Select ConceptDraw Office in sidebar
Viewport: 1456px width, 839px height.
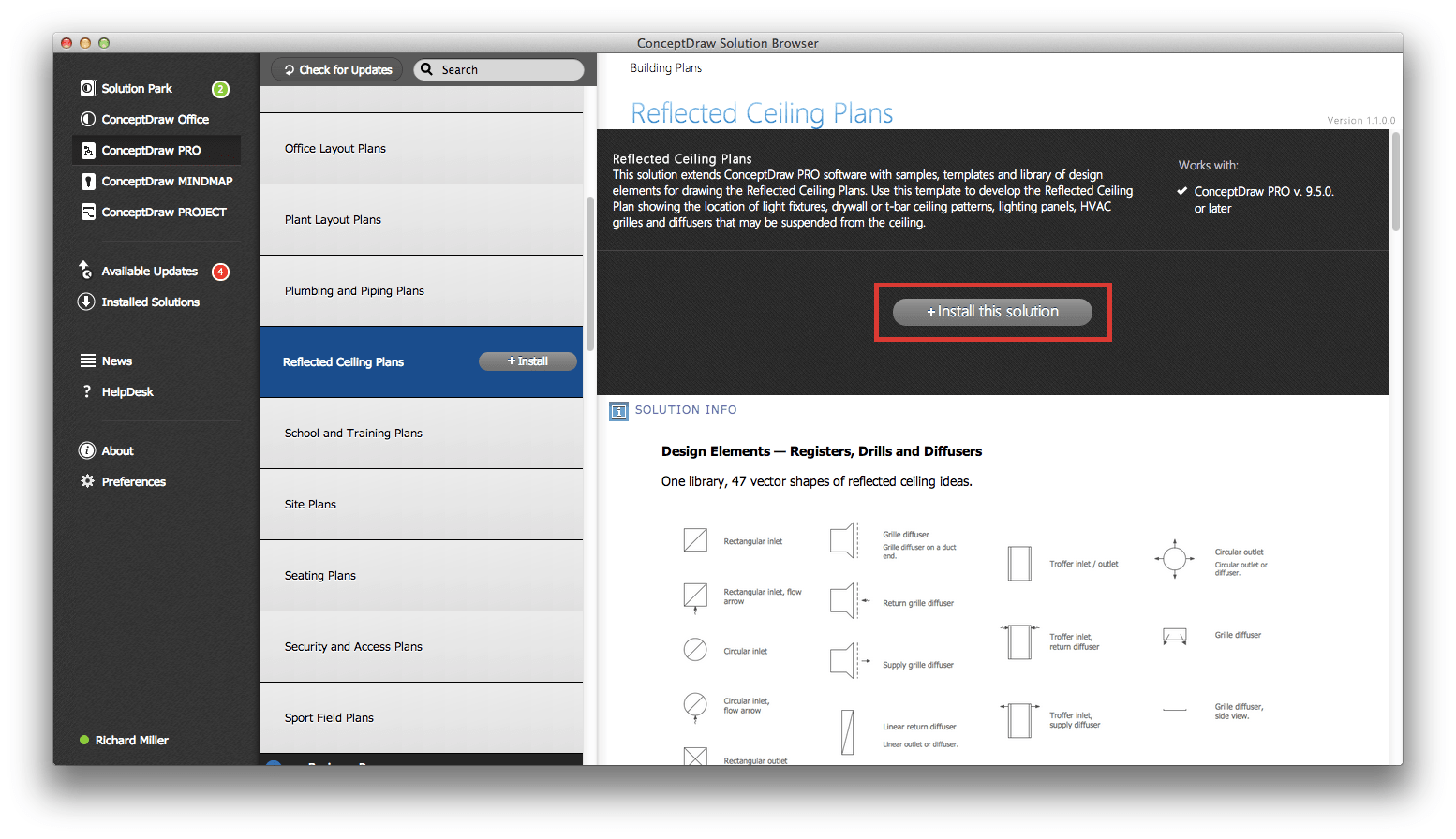click(x=156, y=119)
